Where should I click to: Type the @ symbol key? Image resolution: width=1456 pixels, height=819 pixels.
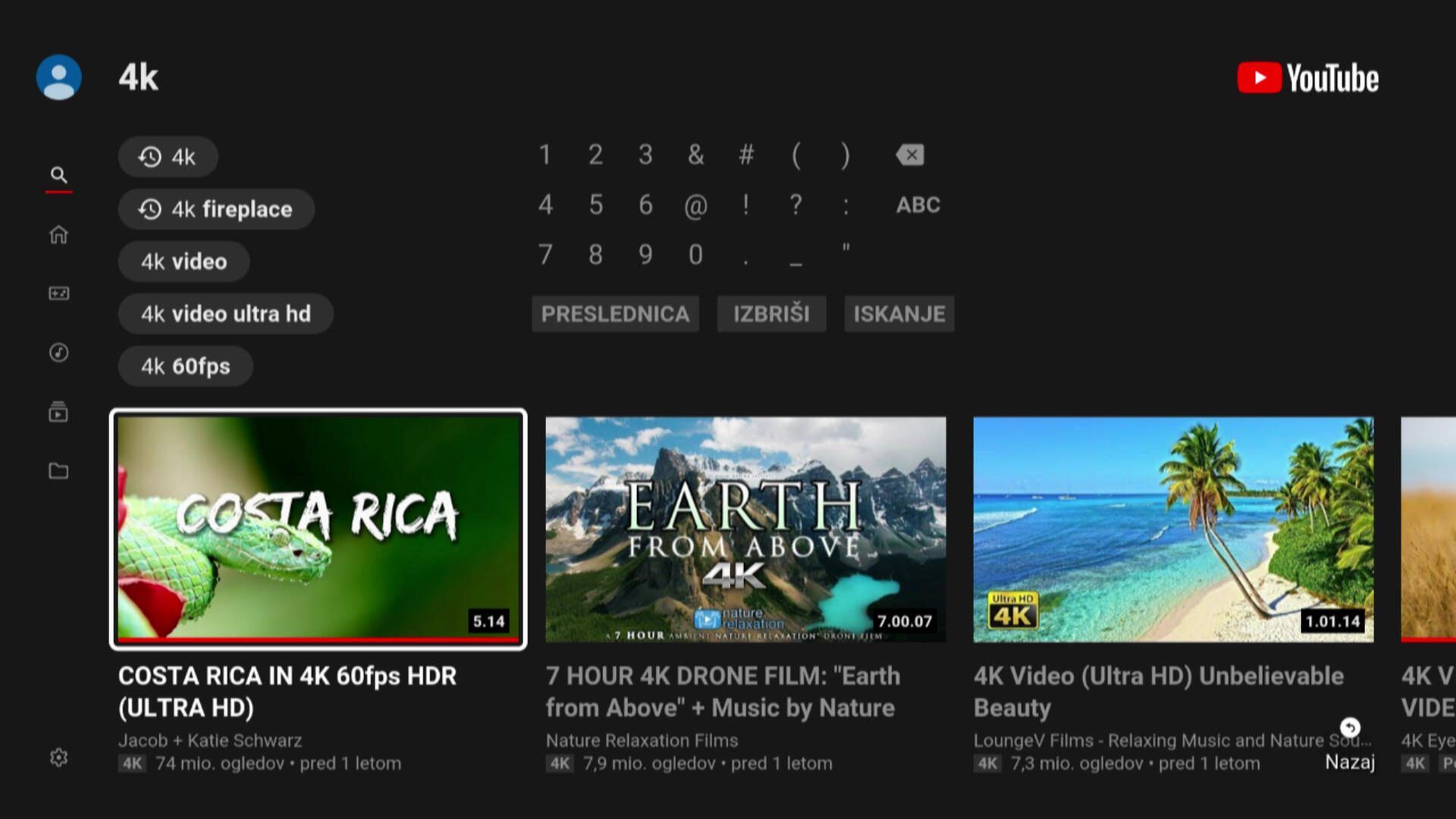click(695, 205)
